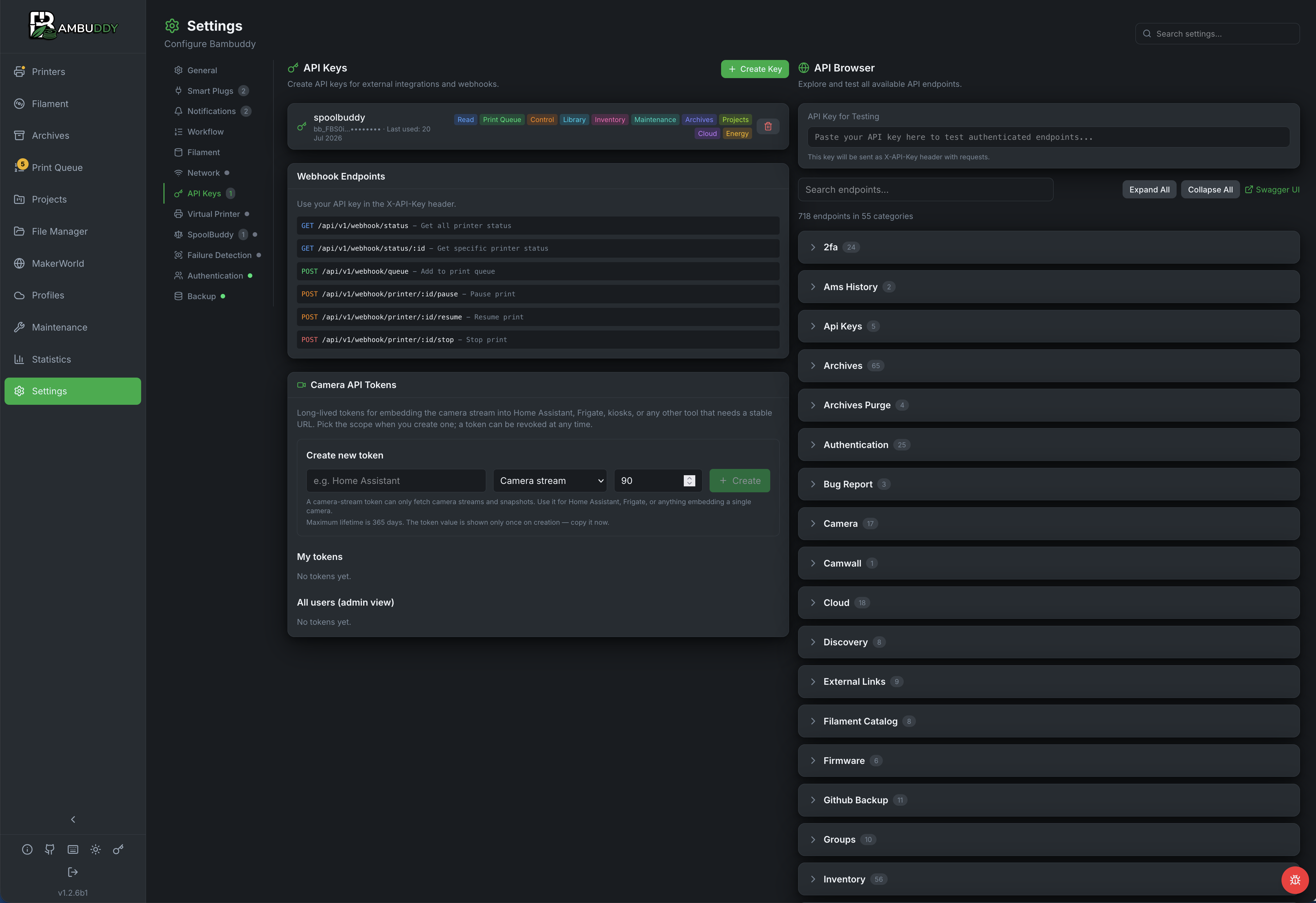Collapse sidebar with left chevron
1316x903 pixels.
[x=73, y=819]
